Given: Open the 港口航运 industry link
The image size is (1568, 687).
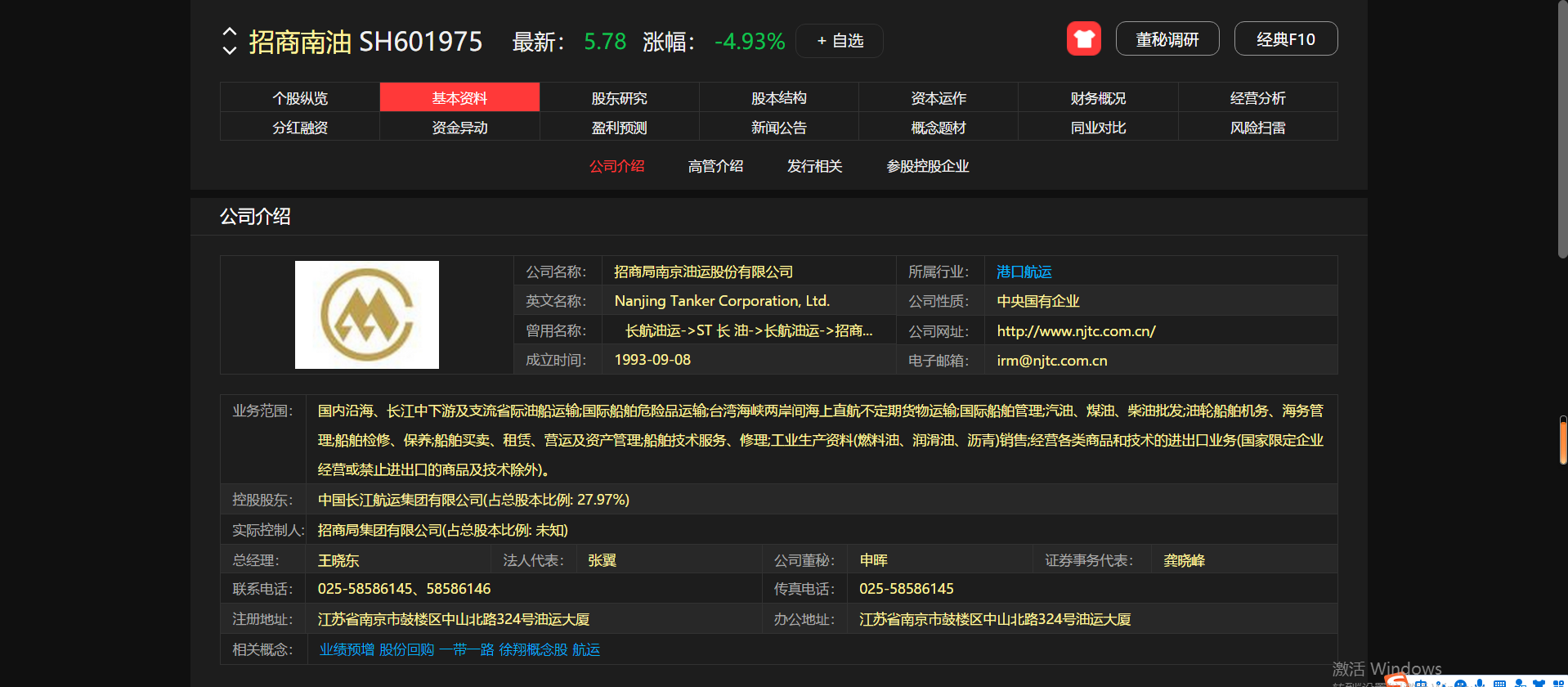Looking at the screenshot, I should [1024, 272].
